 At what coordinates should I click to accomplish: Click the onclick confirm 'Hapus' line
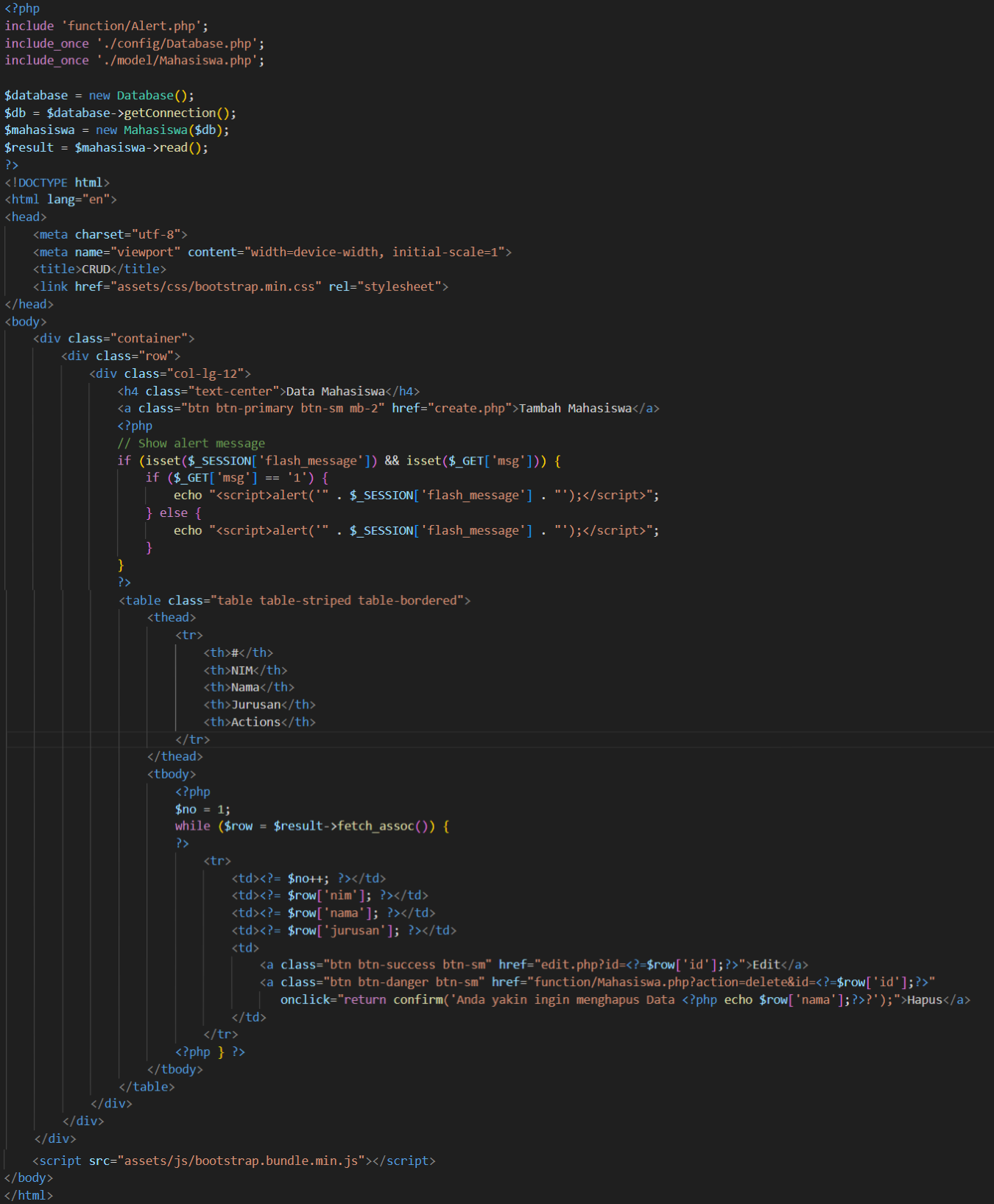pos(626,1000)
